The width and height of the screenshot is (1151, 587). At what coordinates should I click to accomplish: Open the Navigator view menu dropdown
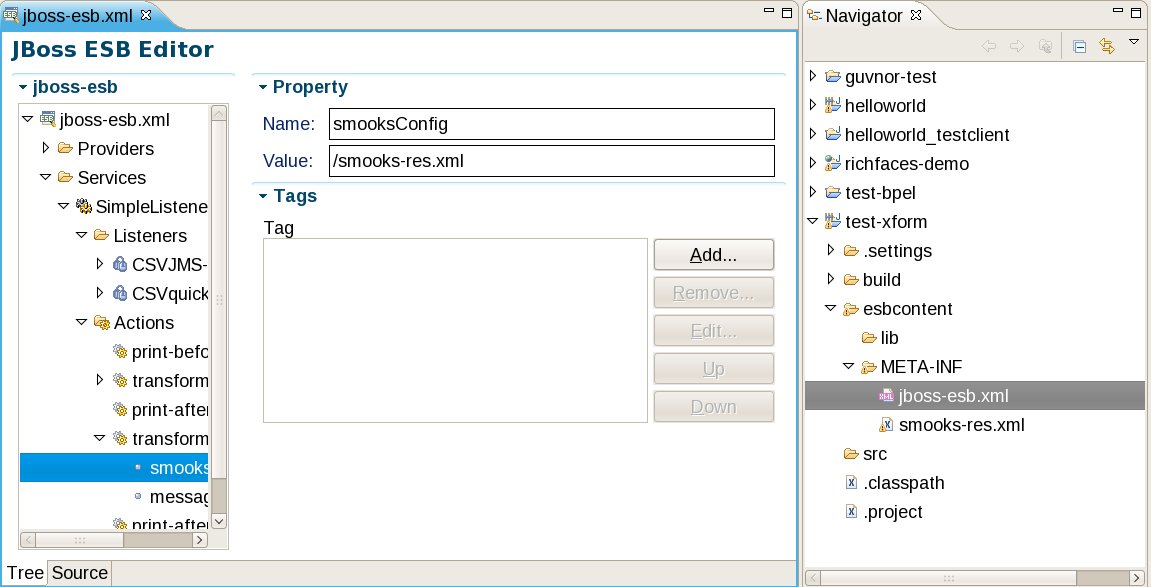(1134, 42)
